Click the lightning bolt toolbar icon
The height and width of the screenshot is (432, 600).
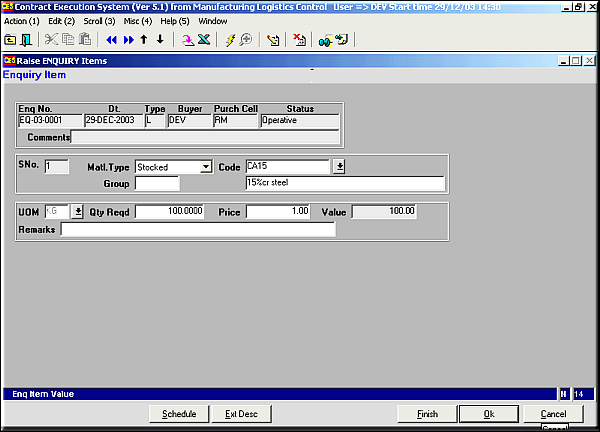230,40
